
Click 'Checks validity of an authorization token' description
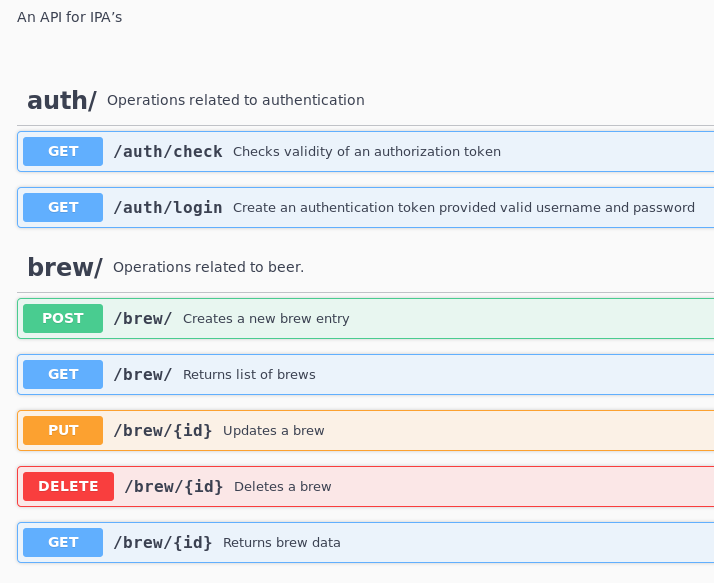point(366,152)
